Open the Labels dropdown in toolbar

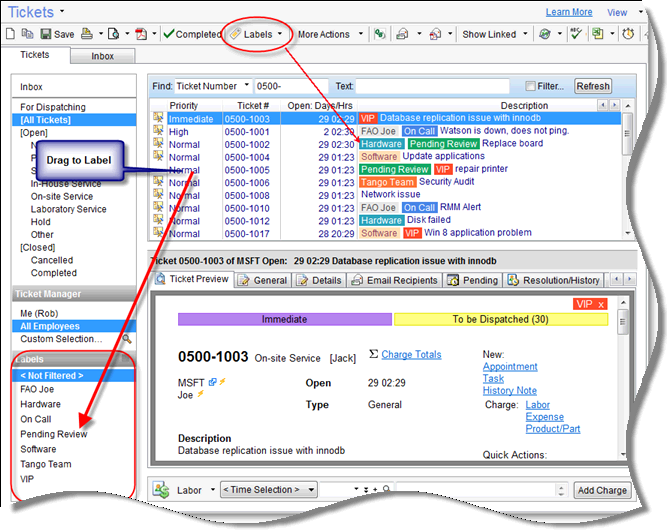(256, 34)
